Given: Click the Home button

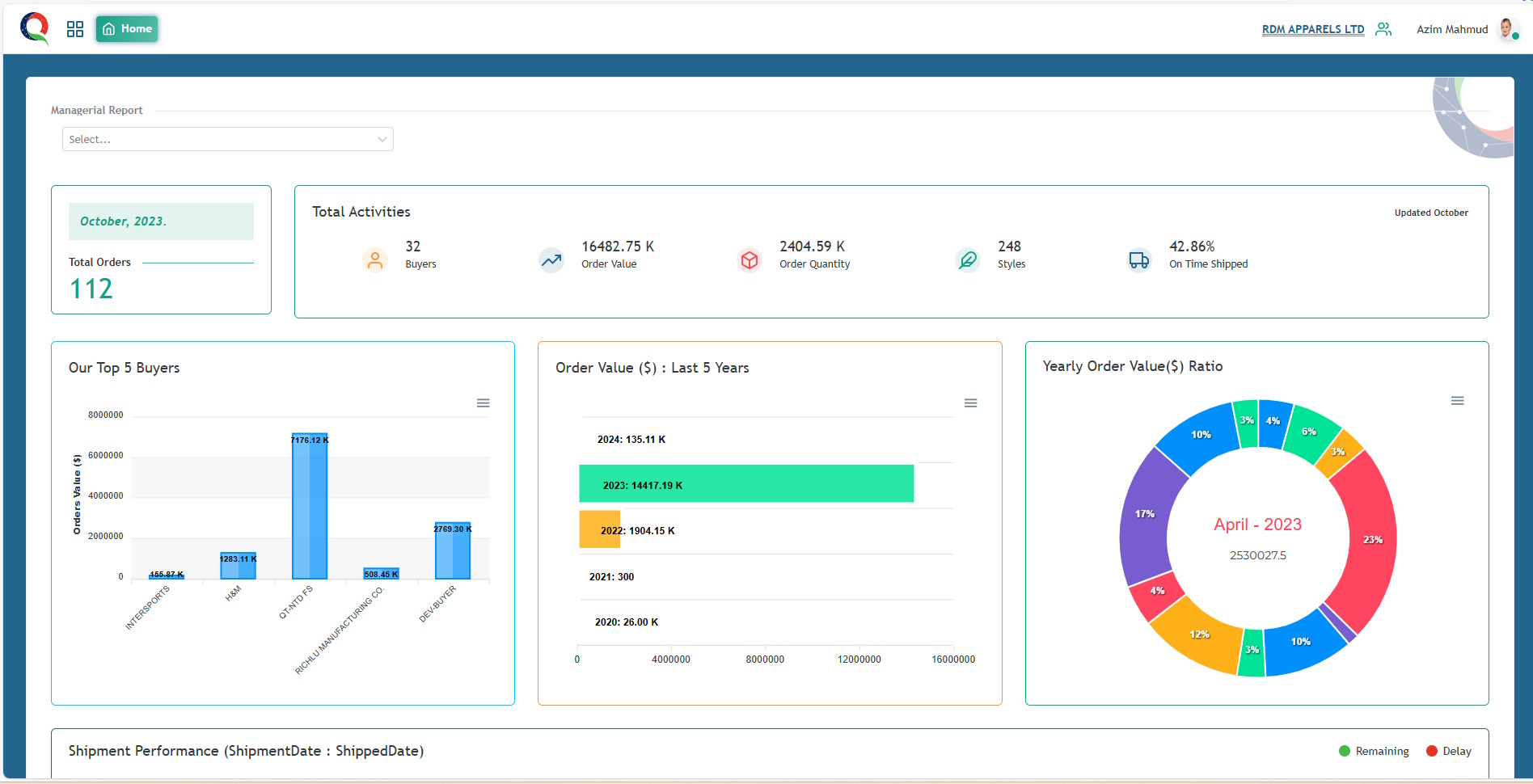Looking at the screenshot, I should point(127,29).
